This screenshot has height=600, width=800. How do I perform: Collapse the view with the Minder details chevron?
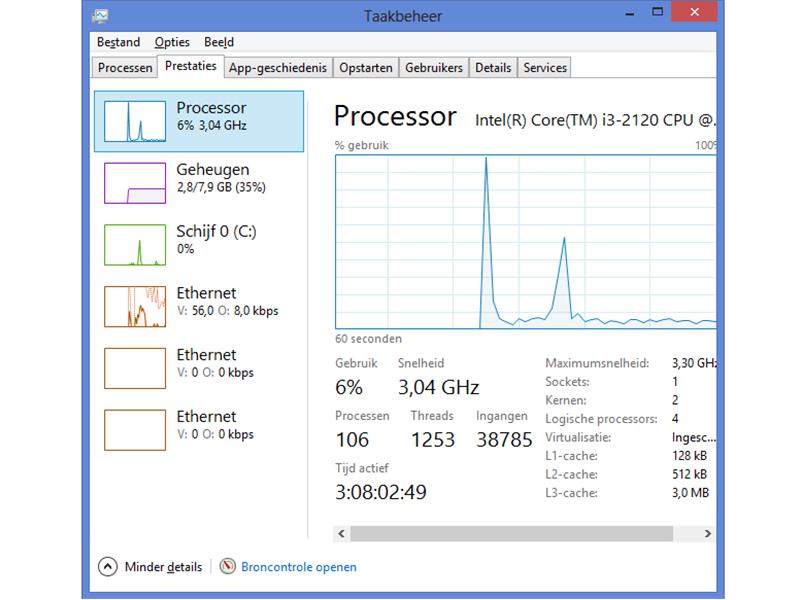click(108, 566)
